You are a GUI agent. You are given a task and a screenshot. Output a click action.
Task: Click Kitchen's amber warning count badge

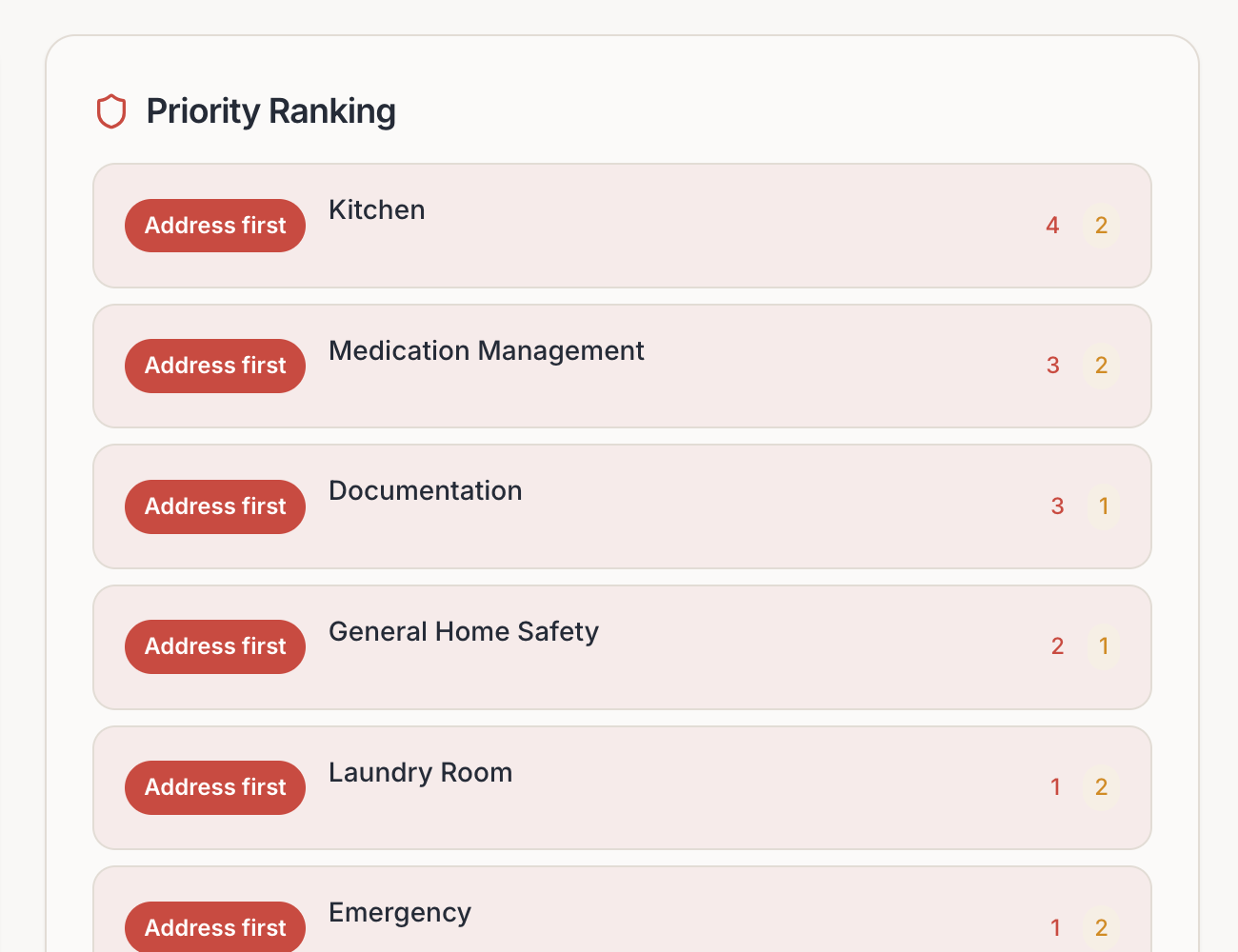1101,226
